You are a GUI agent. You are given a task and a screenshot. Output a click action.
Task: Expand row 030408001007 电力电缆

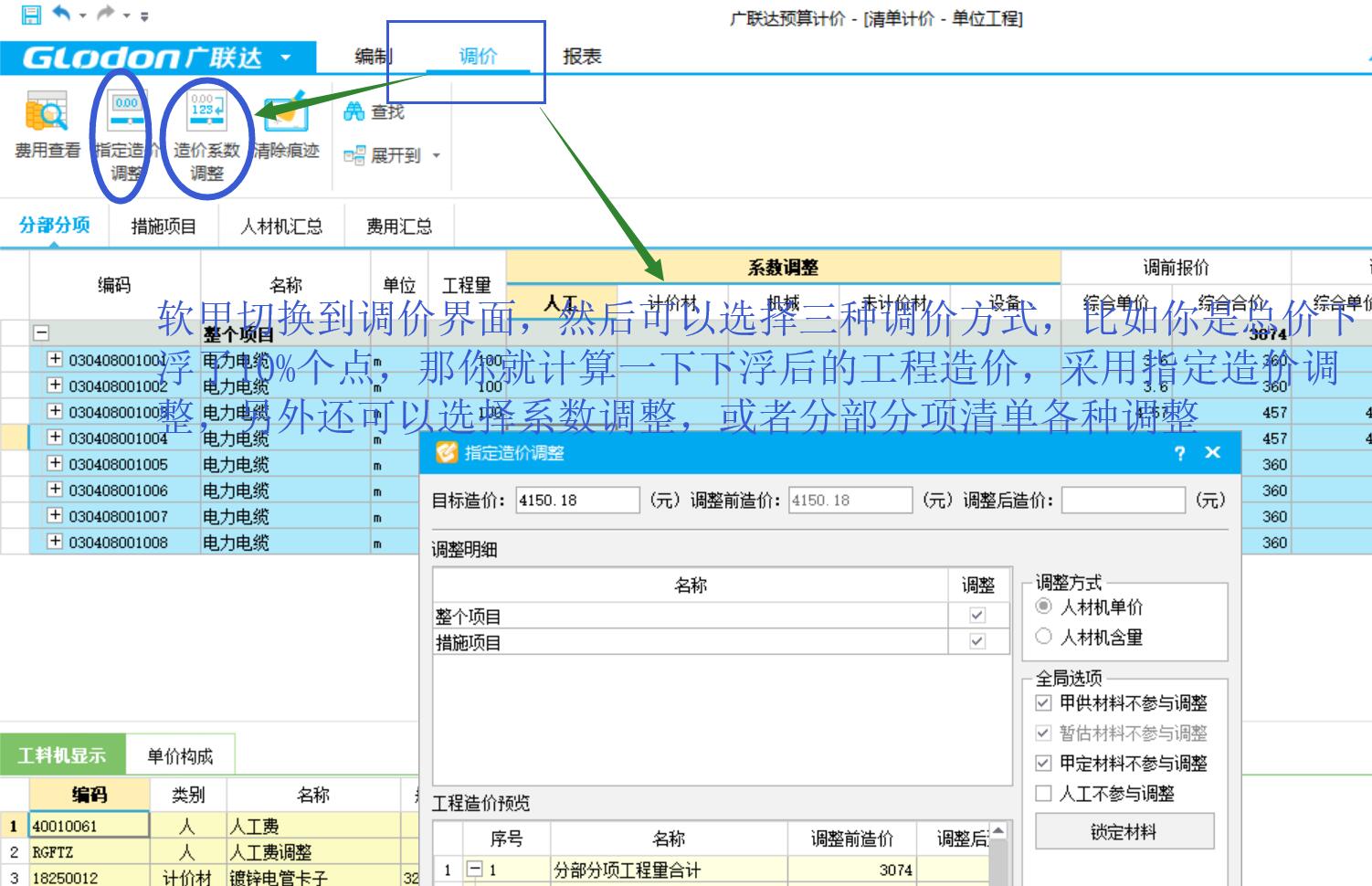tap(55, 515)
